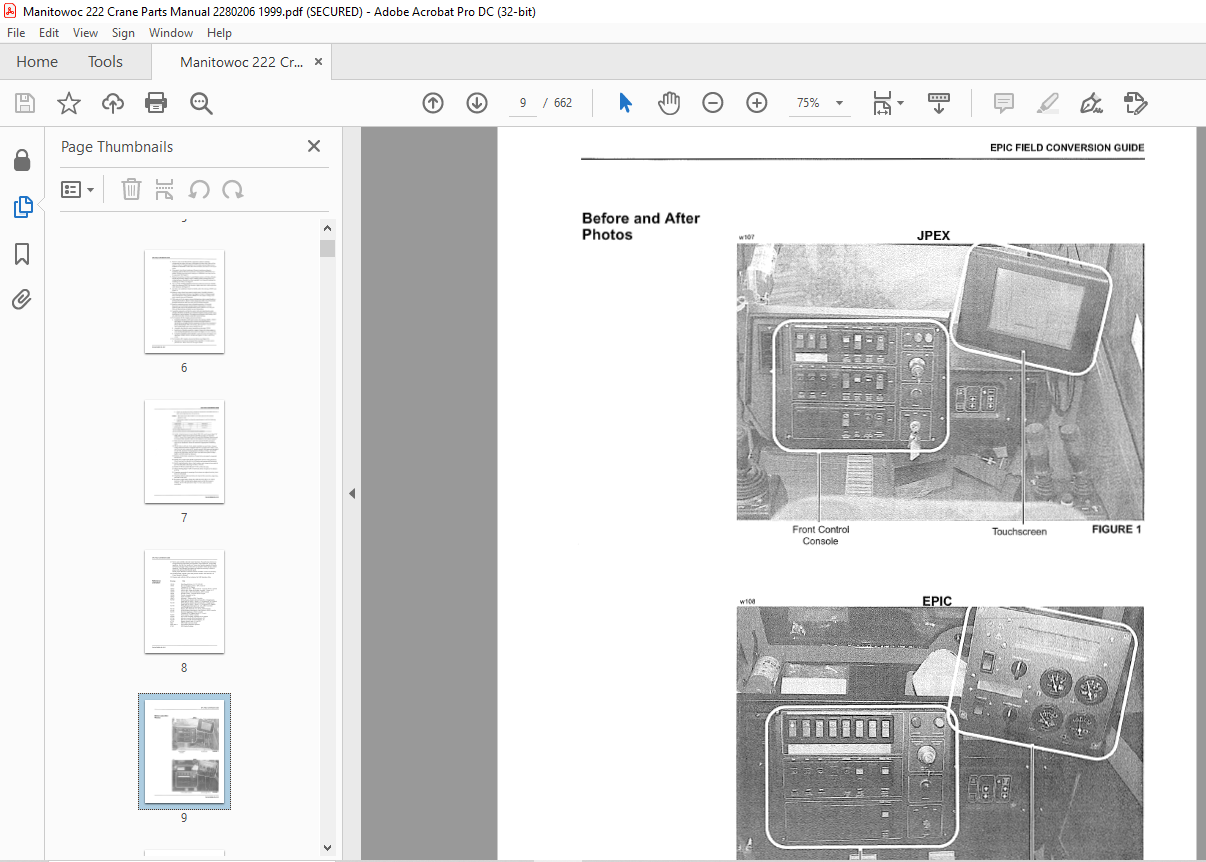The height and width of the screenshot is (862, 1206).
Task: Click the insert page break icon
Action: point(165,190)
